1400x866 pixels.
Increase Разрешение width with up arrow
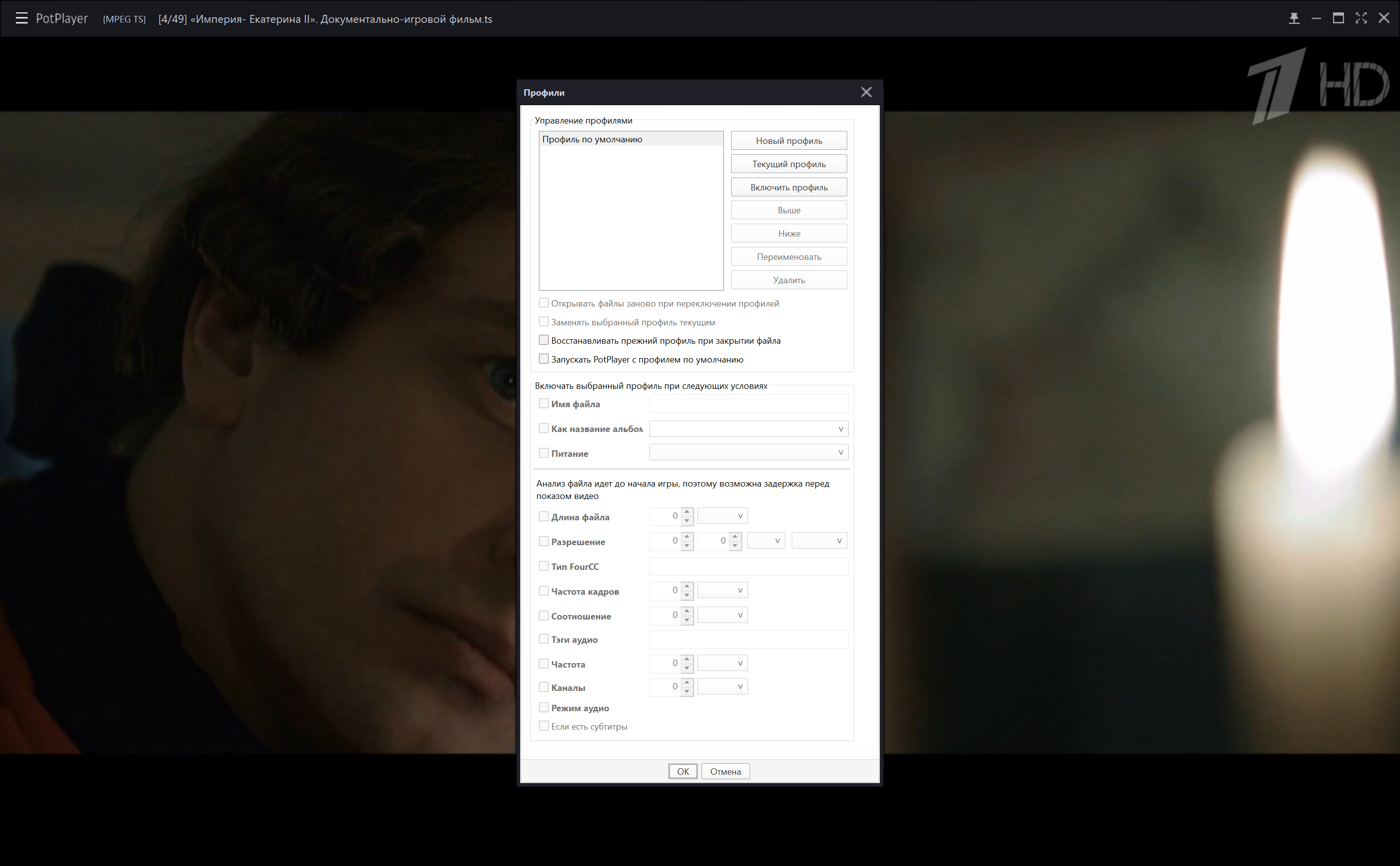click(x=687, y=537)
